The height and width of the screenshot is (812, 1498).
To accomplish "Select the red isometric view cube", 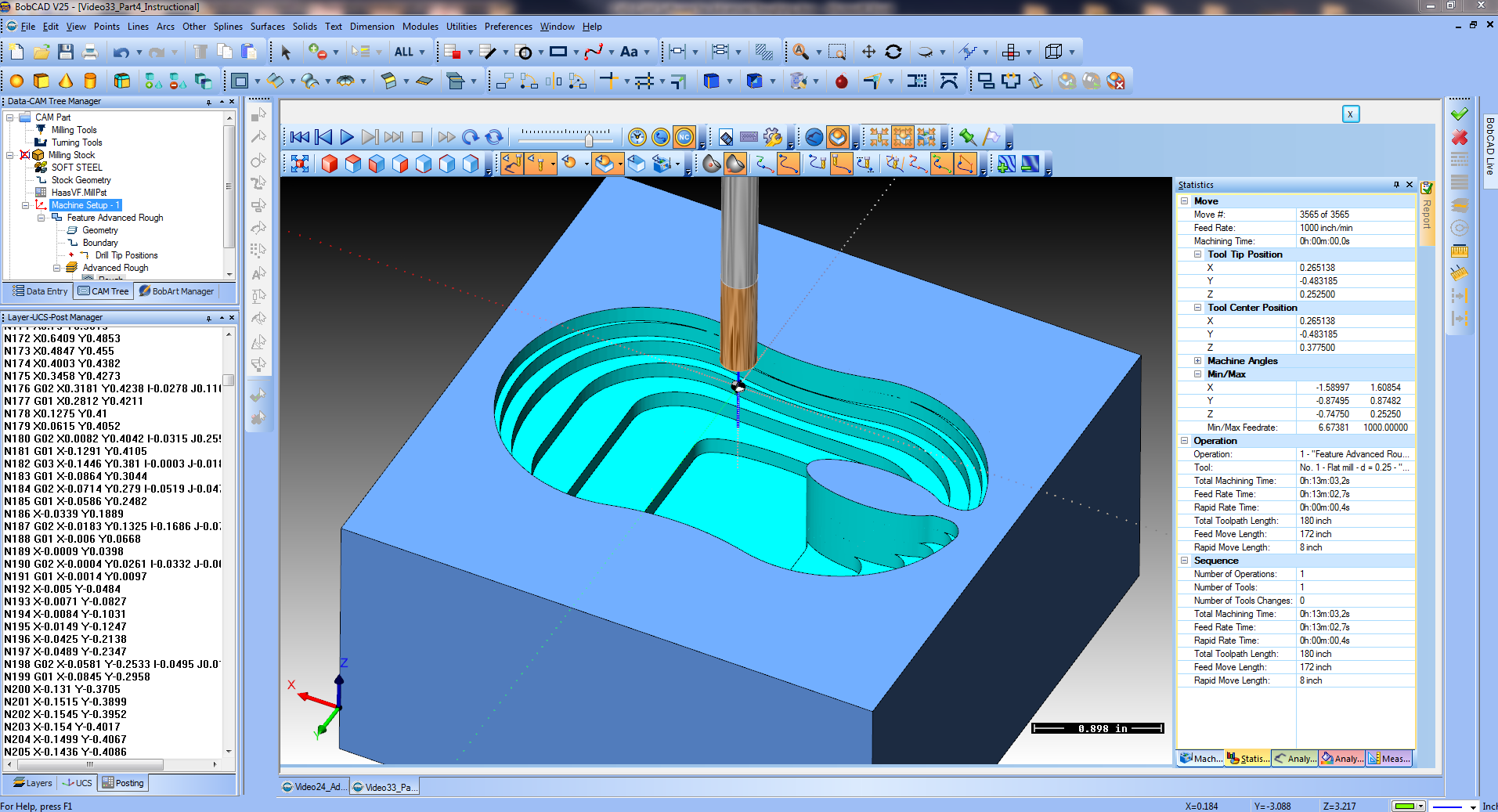I will [x=330, y=163].
